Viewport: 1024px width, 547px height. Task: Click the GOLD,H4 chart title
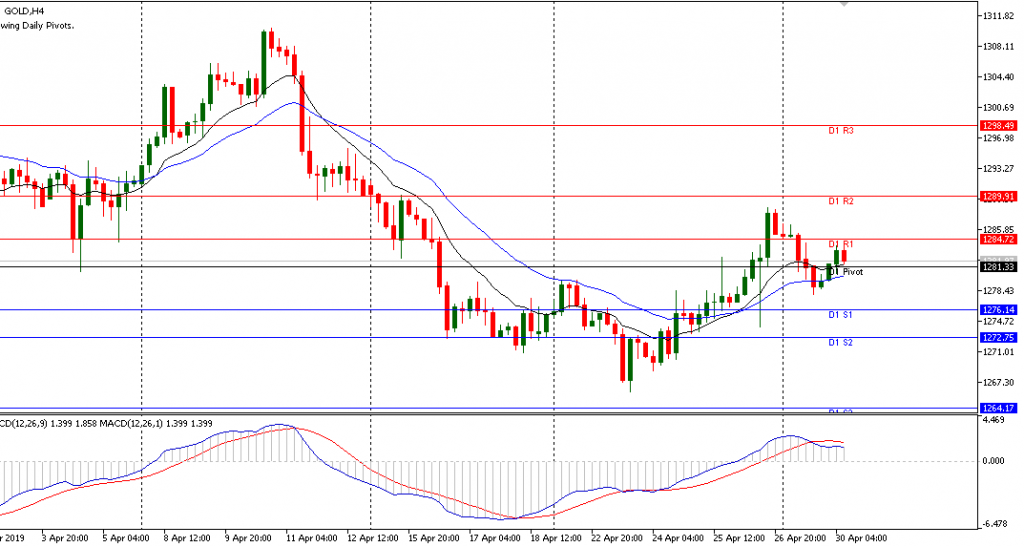[22, 12]
